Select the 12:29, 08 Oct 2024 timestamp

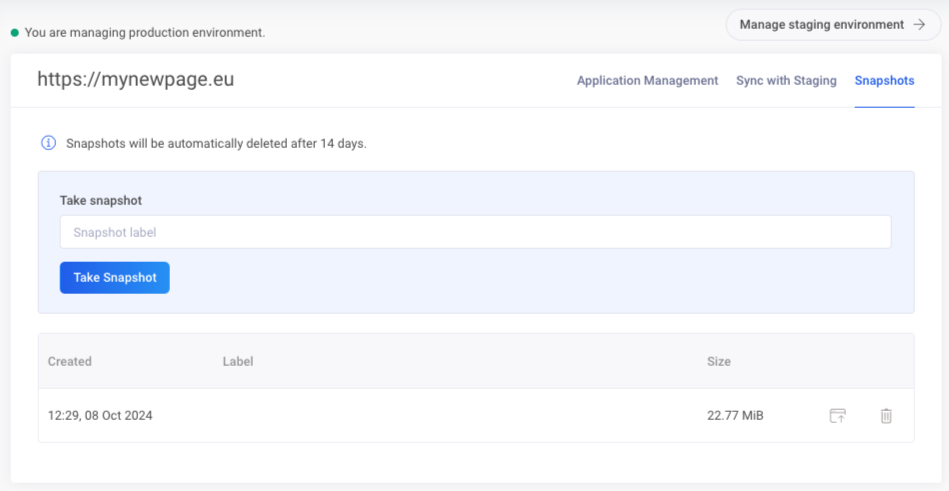point(100,415)
